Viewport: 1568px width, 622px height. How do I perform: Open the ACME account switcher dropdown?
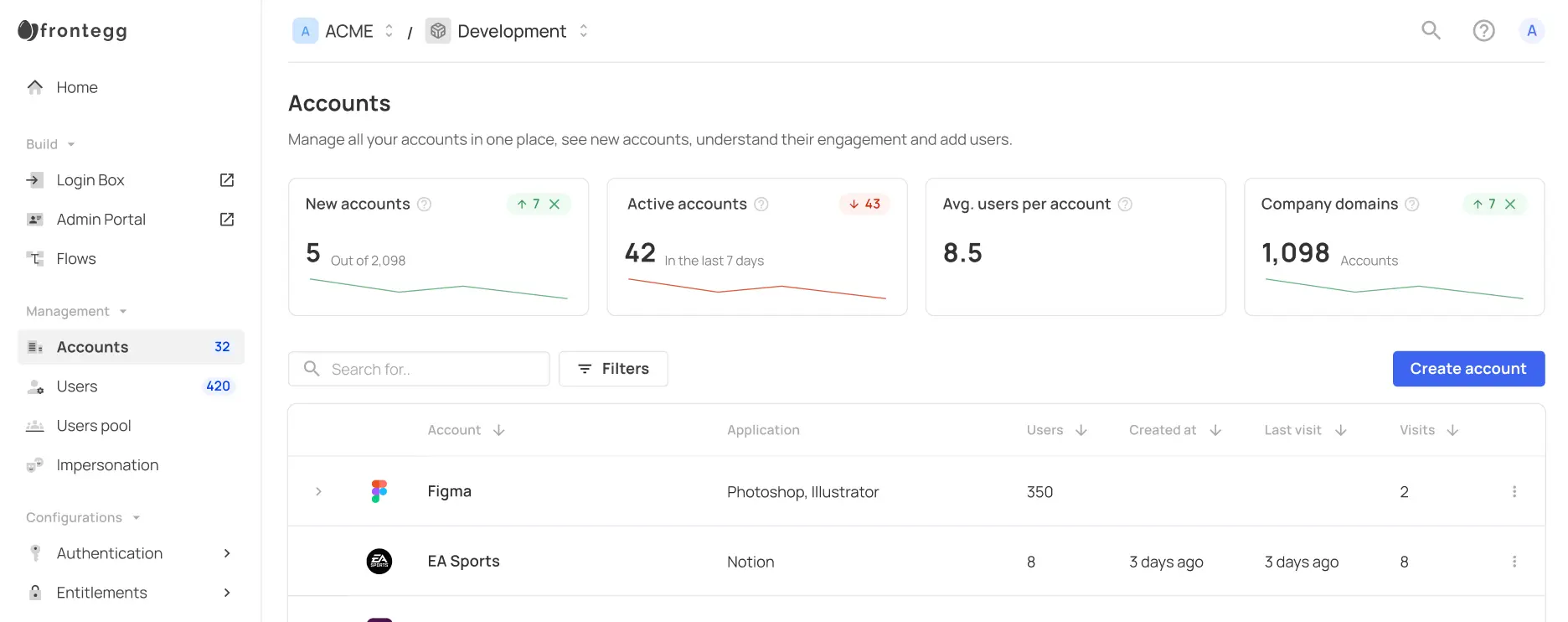389,31
